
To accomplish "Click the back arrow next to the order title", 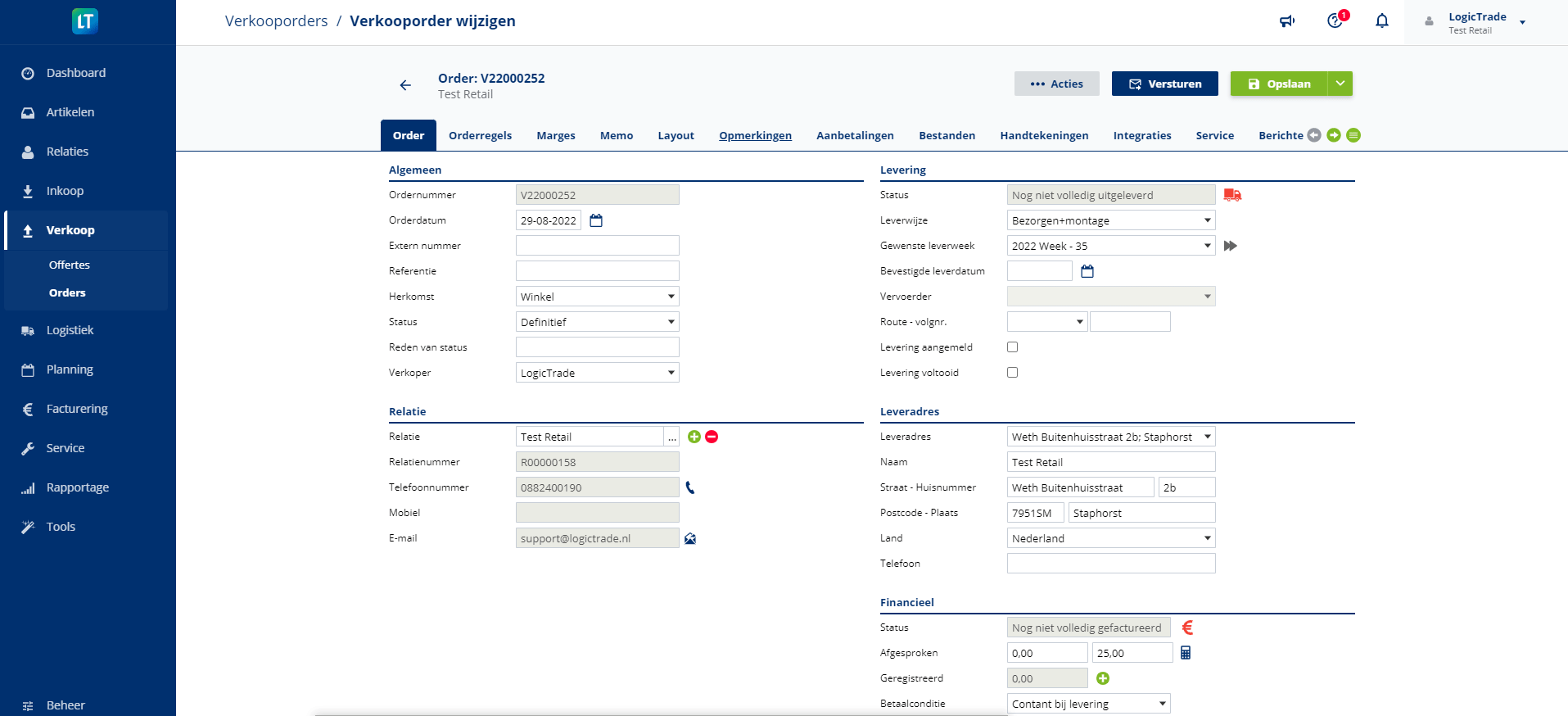I will [405, 85].
